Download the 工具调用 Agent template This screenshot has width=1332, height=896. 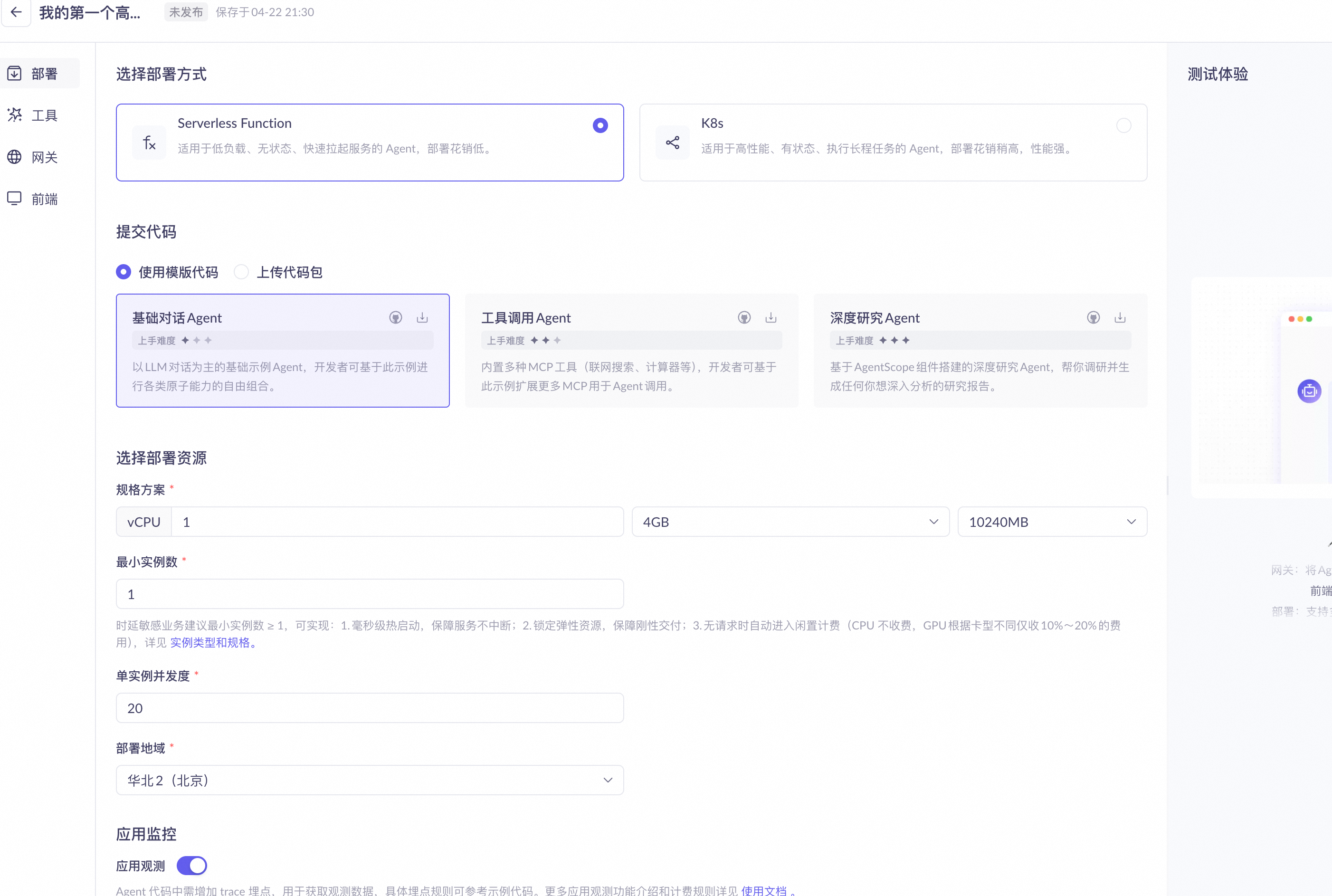click(x=771, y=318)
